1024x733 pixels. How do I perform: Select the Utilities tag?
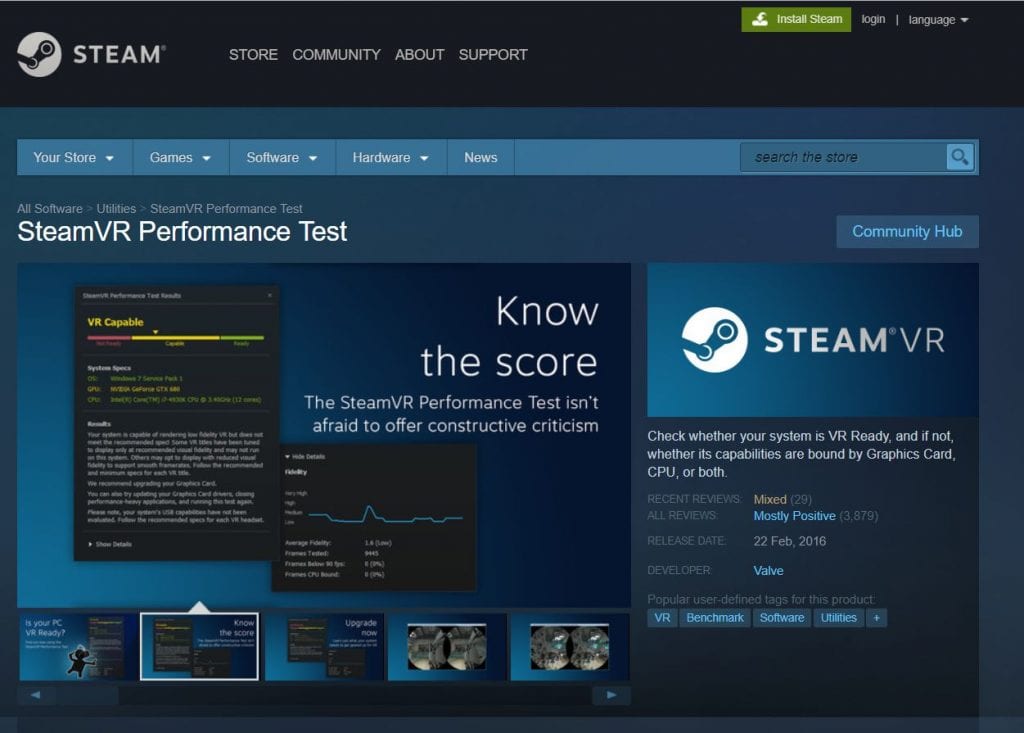click(x=839, y=618)
